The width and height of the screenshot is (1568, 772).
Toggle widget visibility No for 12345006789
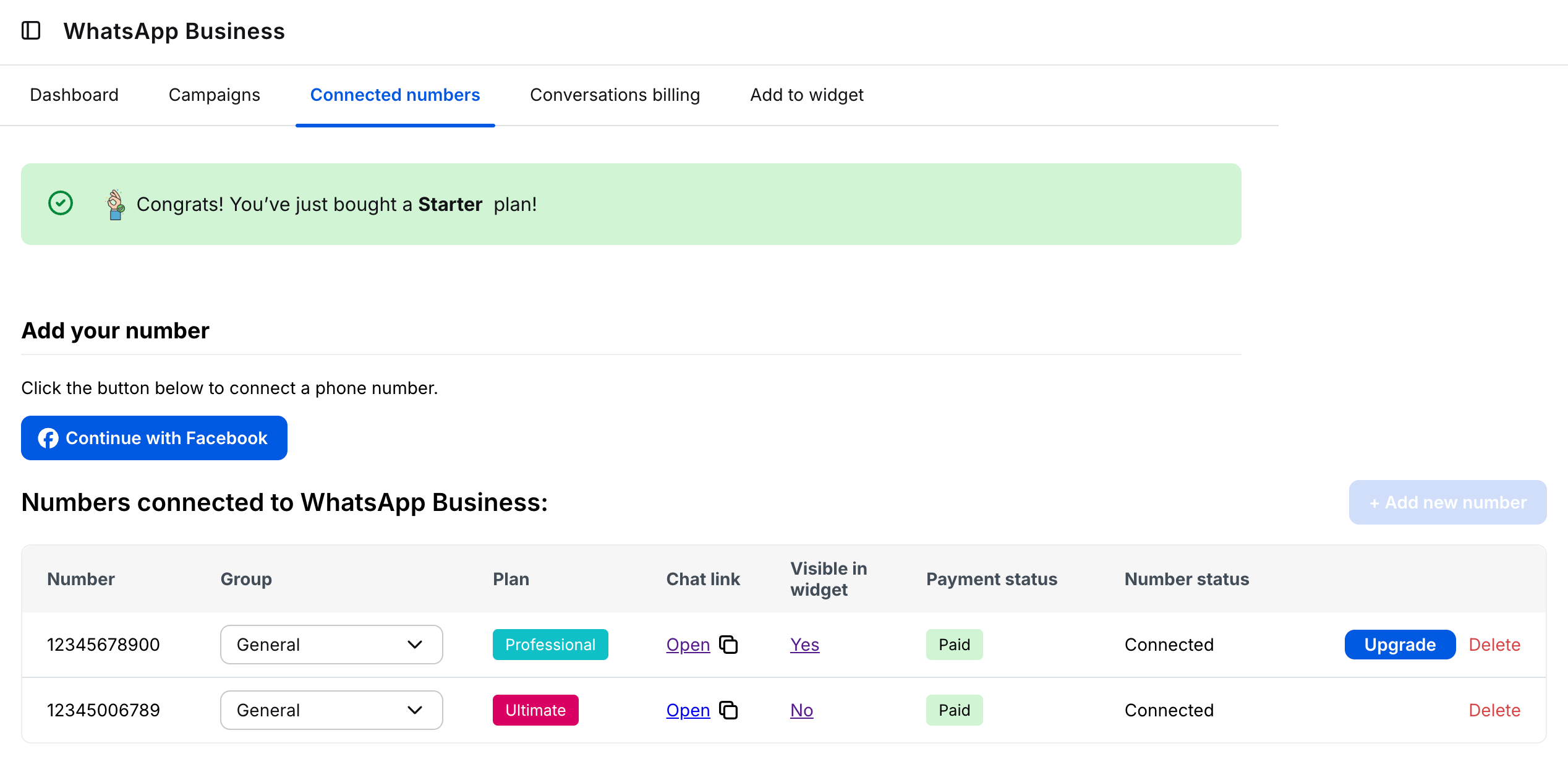point(801,710)
